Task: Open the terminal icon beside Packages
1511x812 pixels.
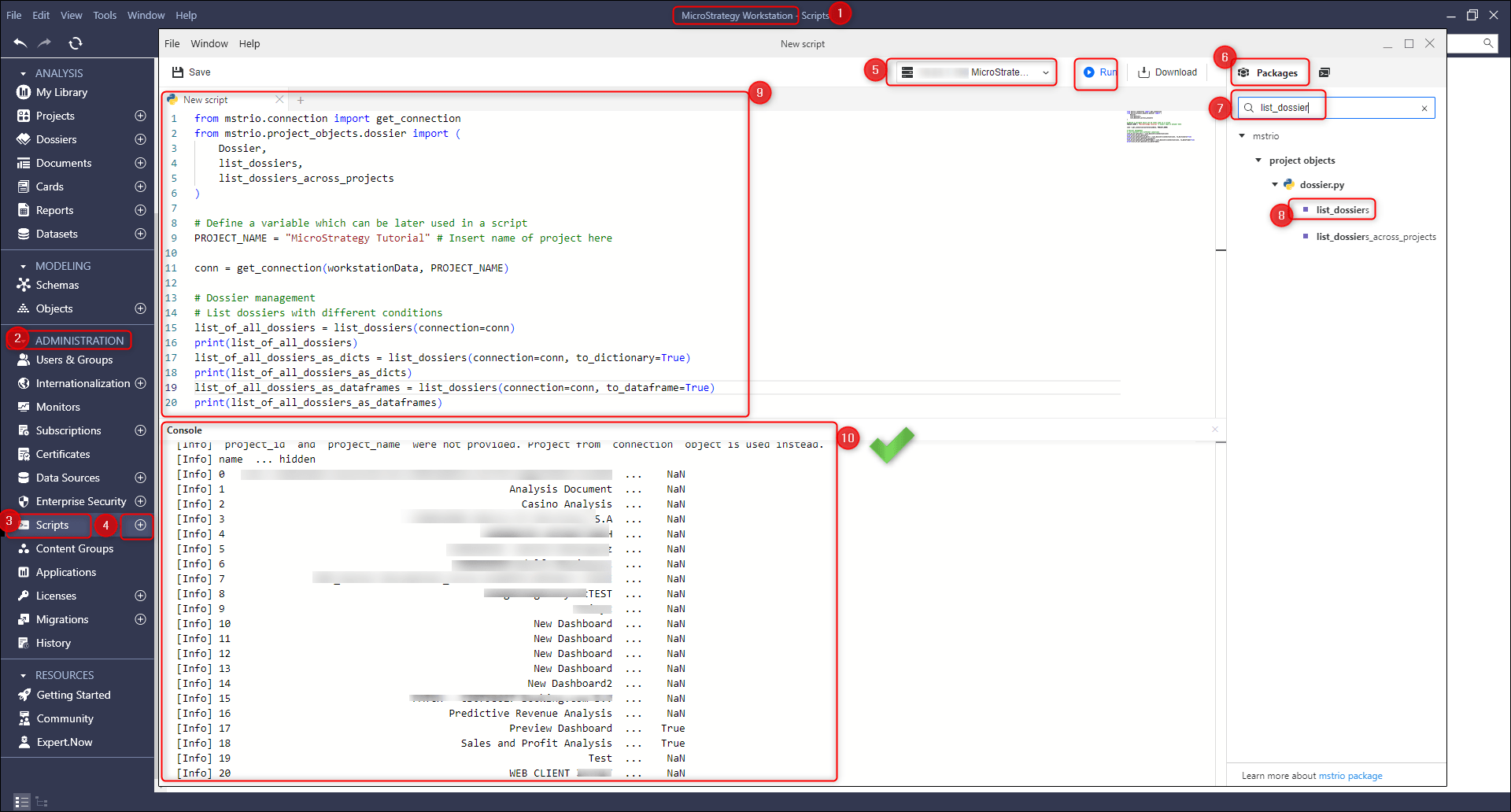Action: point(1324,72)
